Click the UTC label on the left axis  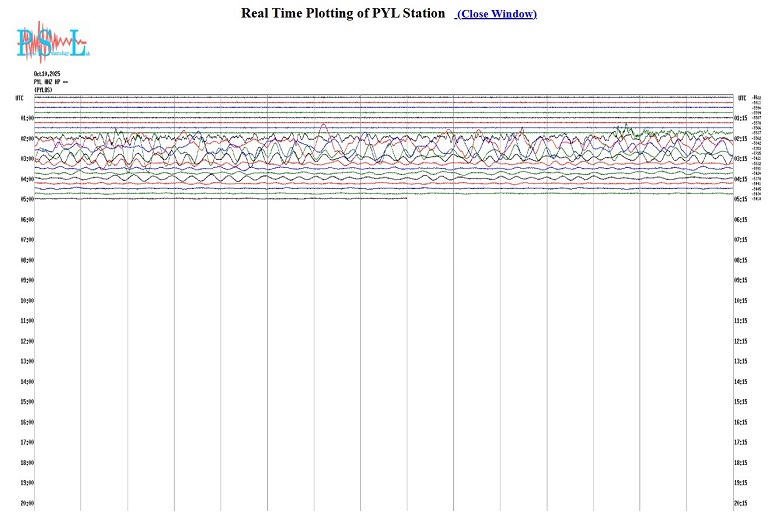coord(19,98)
